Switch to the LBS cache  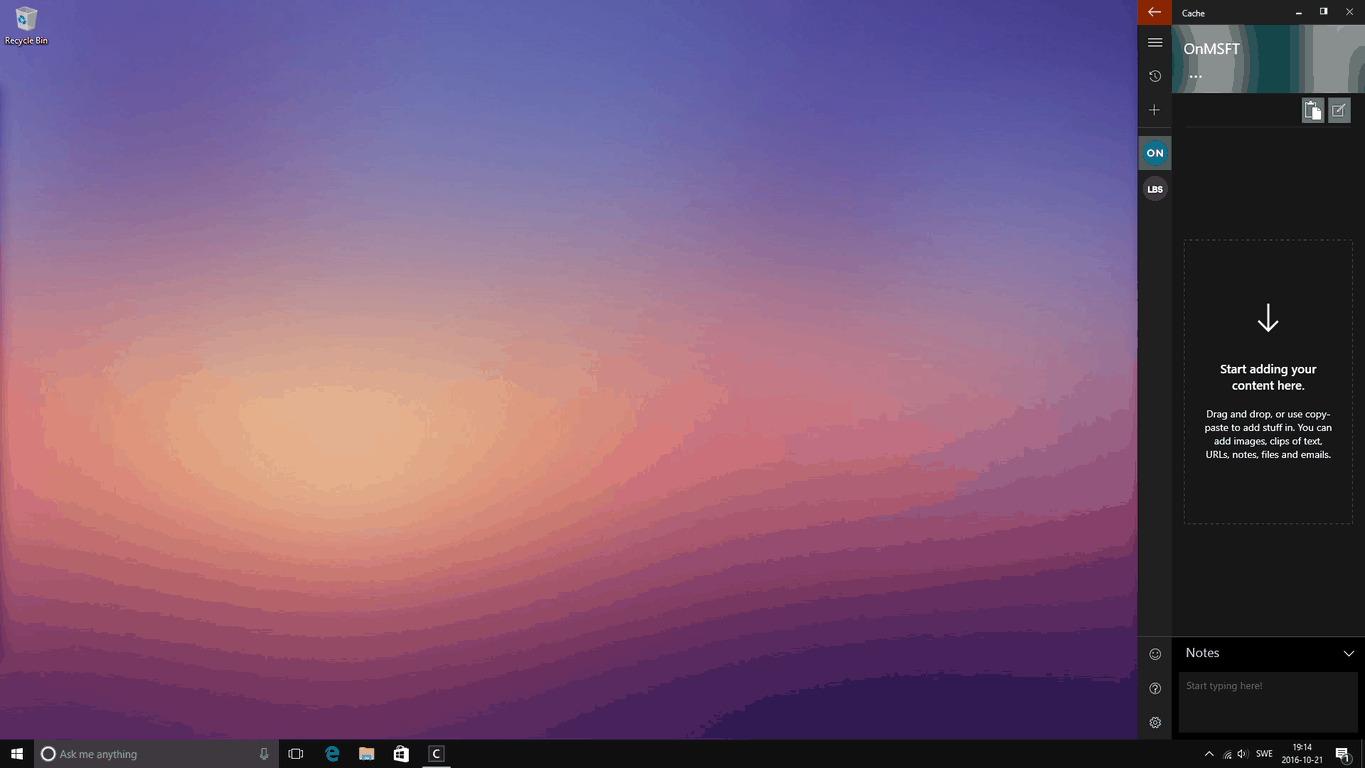coord(1155,189)
